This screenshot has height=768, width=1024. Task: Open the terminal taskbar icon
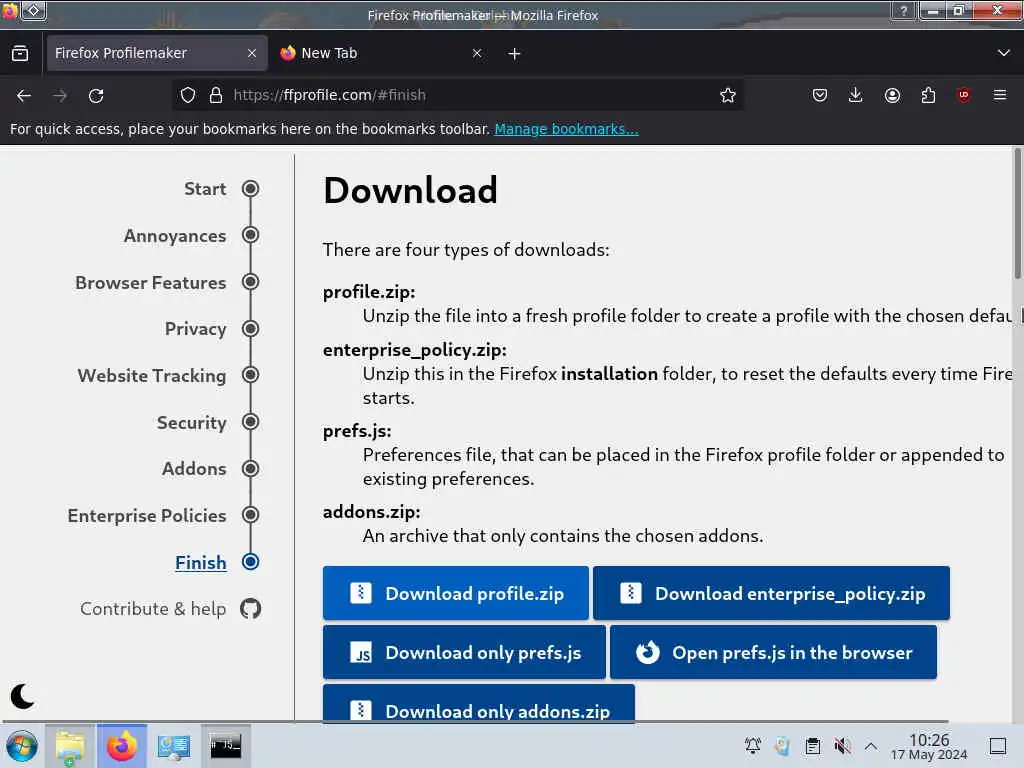225,746
